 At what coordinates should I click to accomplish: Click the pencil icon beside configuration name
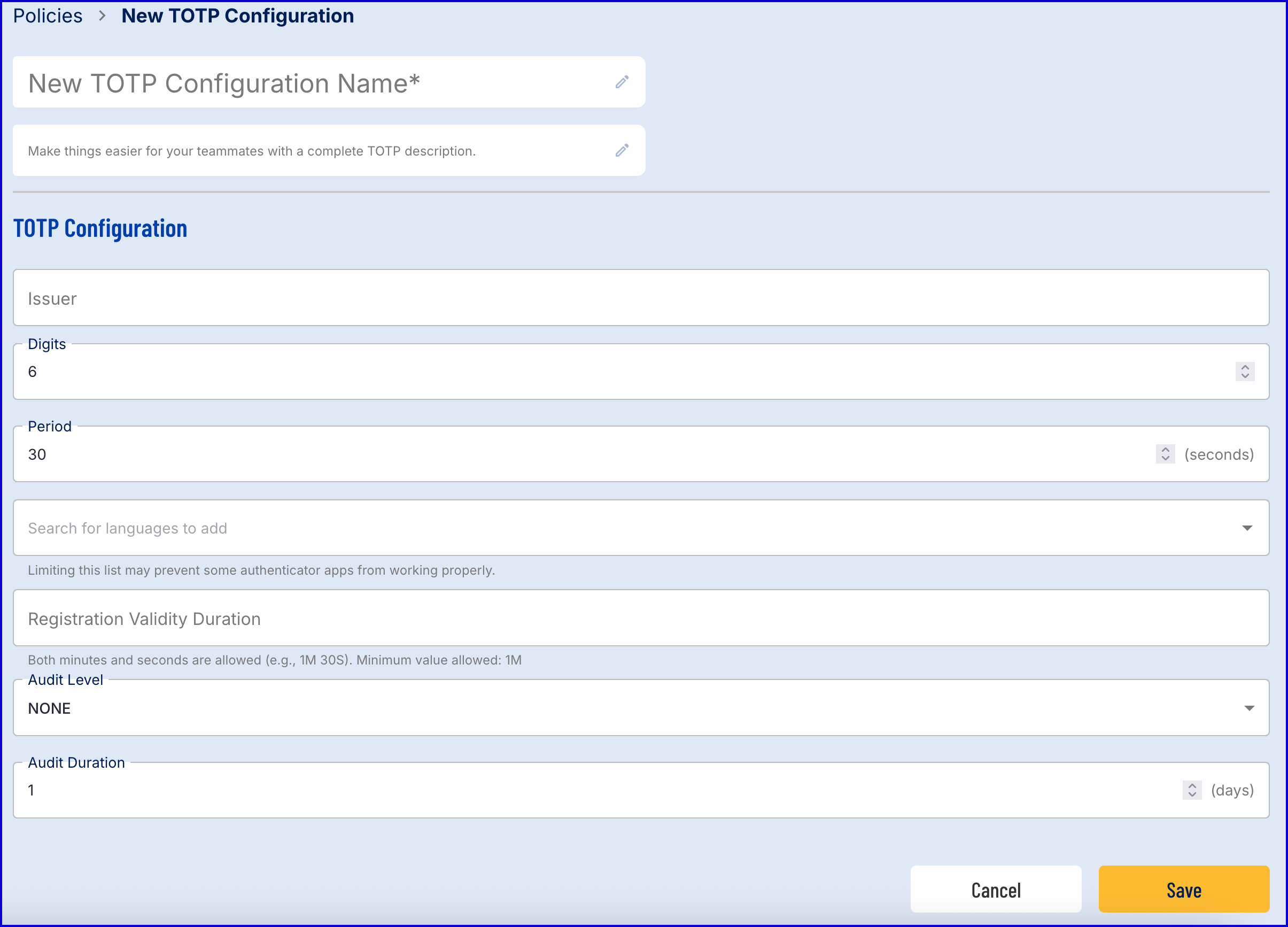click(622, 82)
